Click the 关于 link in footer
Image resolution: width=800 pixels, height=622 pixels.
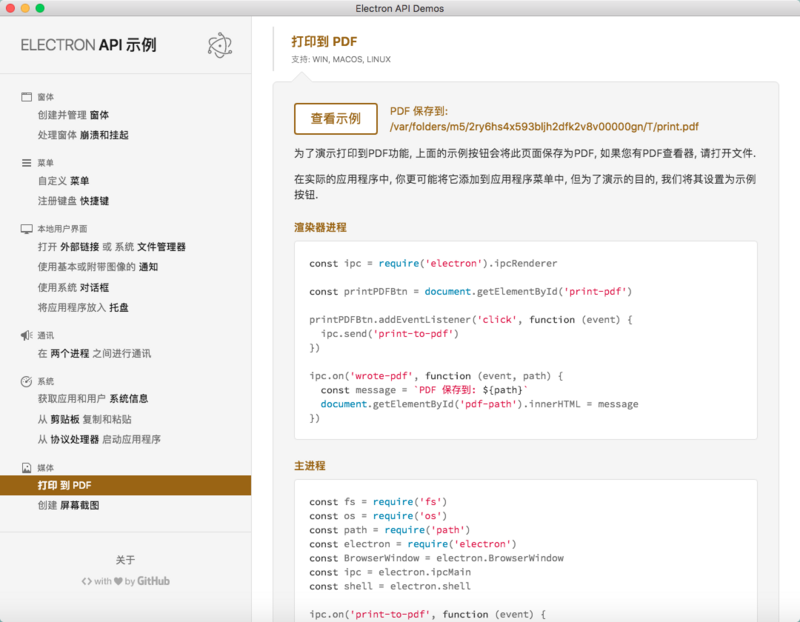tap(126, 560)
